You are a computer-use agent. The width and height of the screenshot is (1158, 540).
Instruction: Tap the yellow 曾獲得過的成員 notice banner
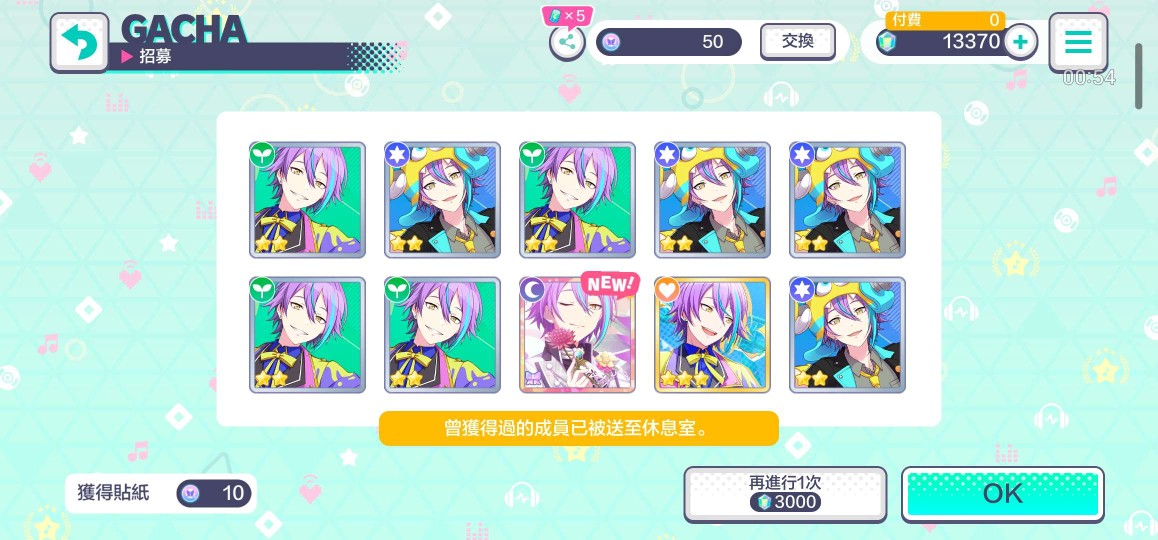[578, 428]
